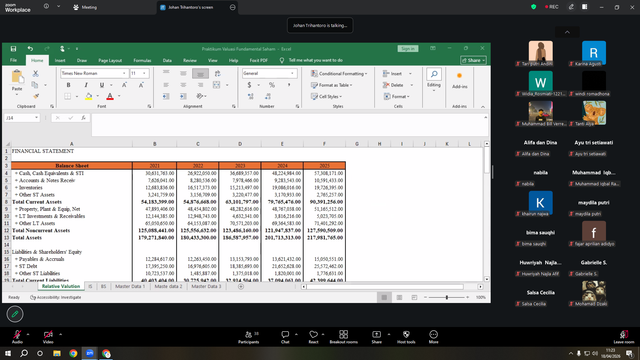Switch to the Data ribbon tab

point(167,60)
